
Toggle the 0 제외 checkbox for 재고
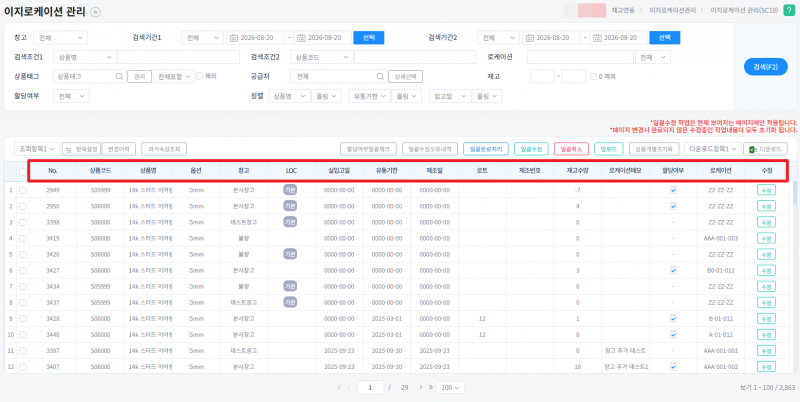[593, 77]
